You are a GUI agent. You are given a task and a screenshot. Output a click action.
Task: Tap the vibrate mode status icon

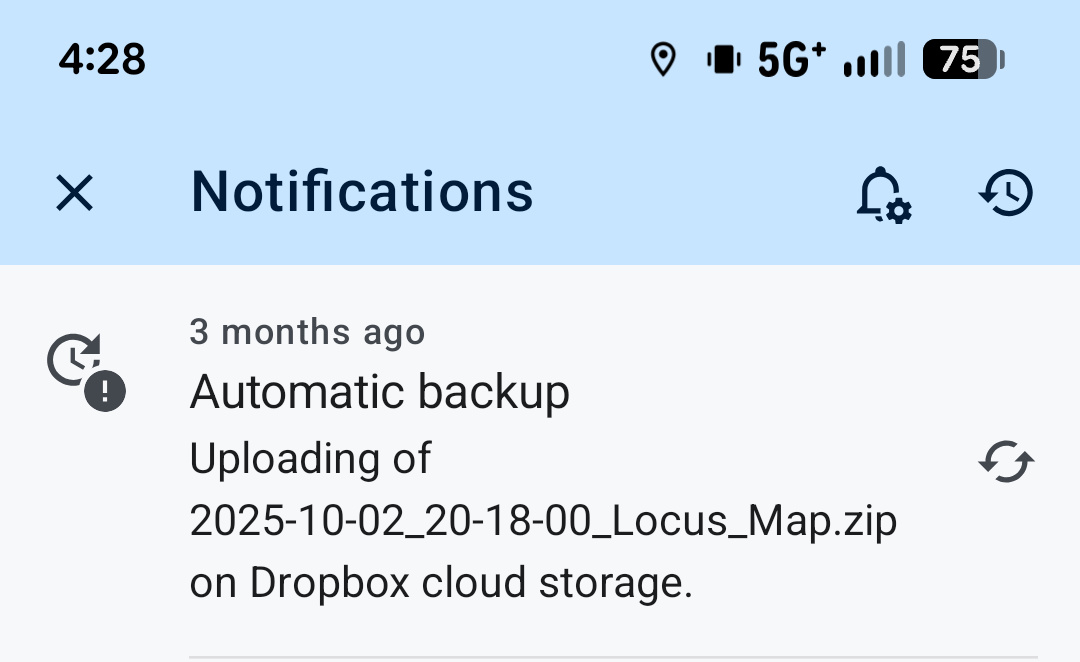(722, 60)
